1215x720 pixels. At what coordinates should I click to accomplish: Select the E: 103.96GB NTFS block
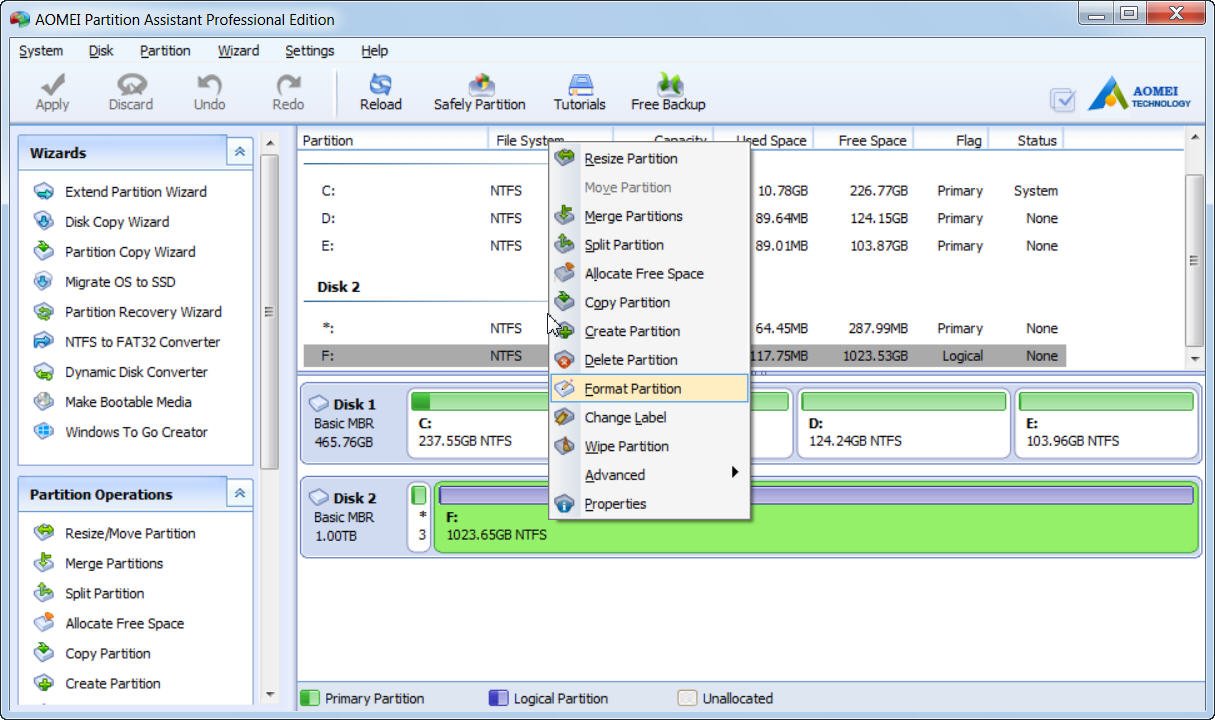coord(1107,425)
